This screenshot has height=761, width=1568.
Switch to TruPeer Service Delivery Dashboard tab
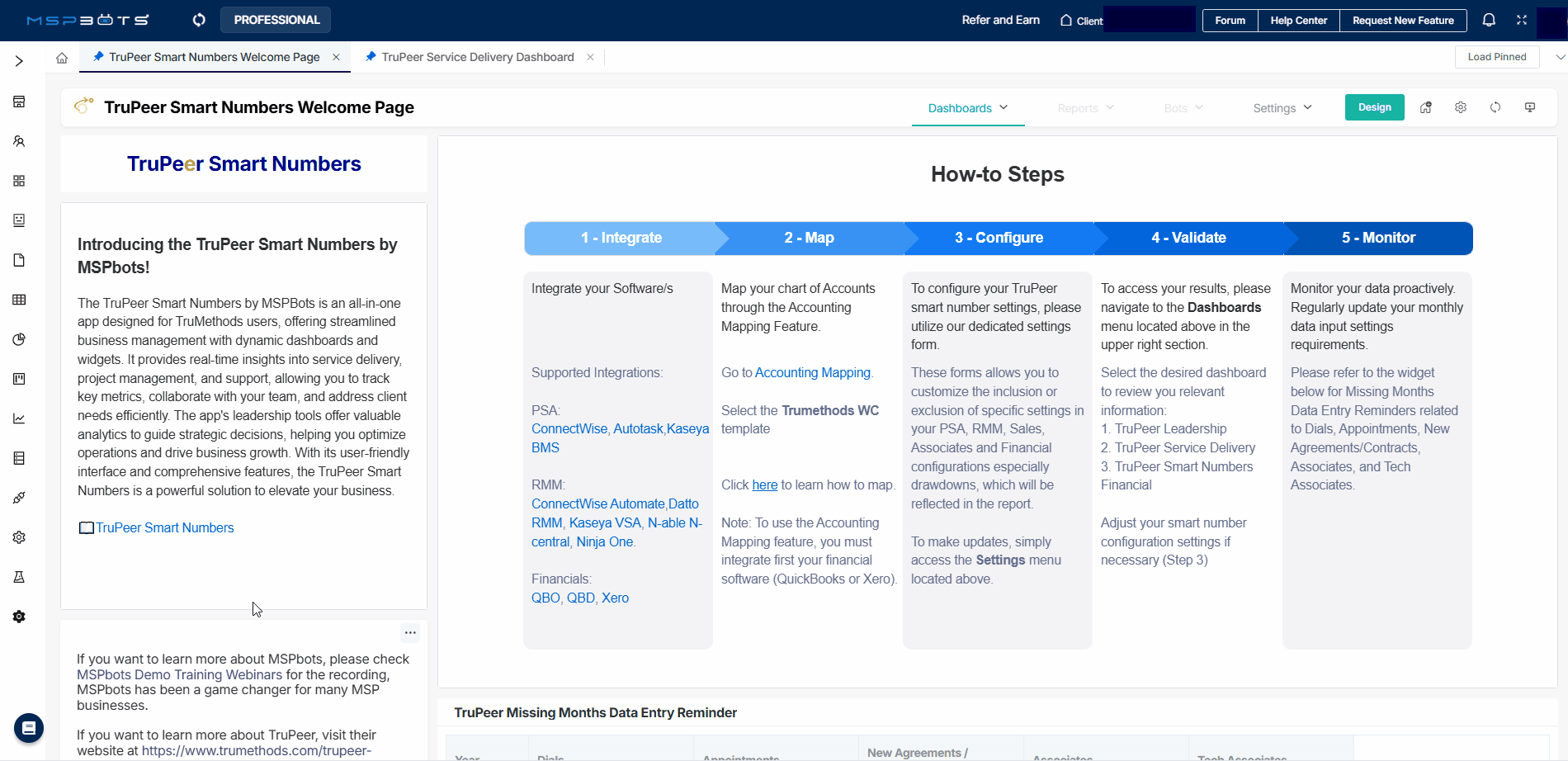(x=477, y=57)
